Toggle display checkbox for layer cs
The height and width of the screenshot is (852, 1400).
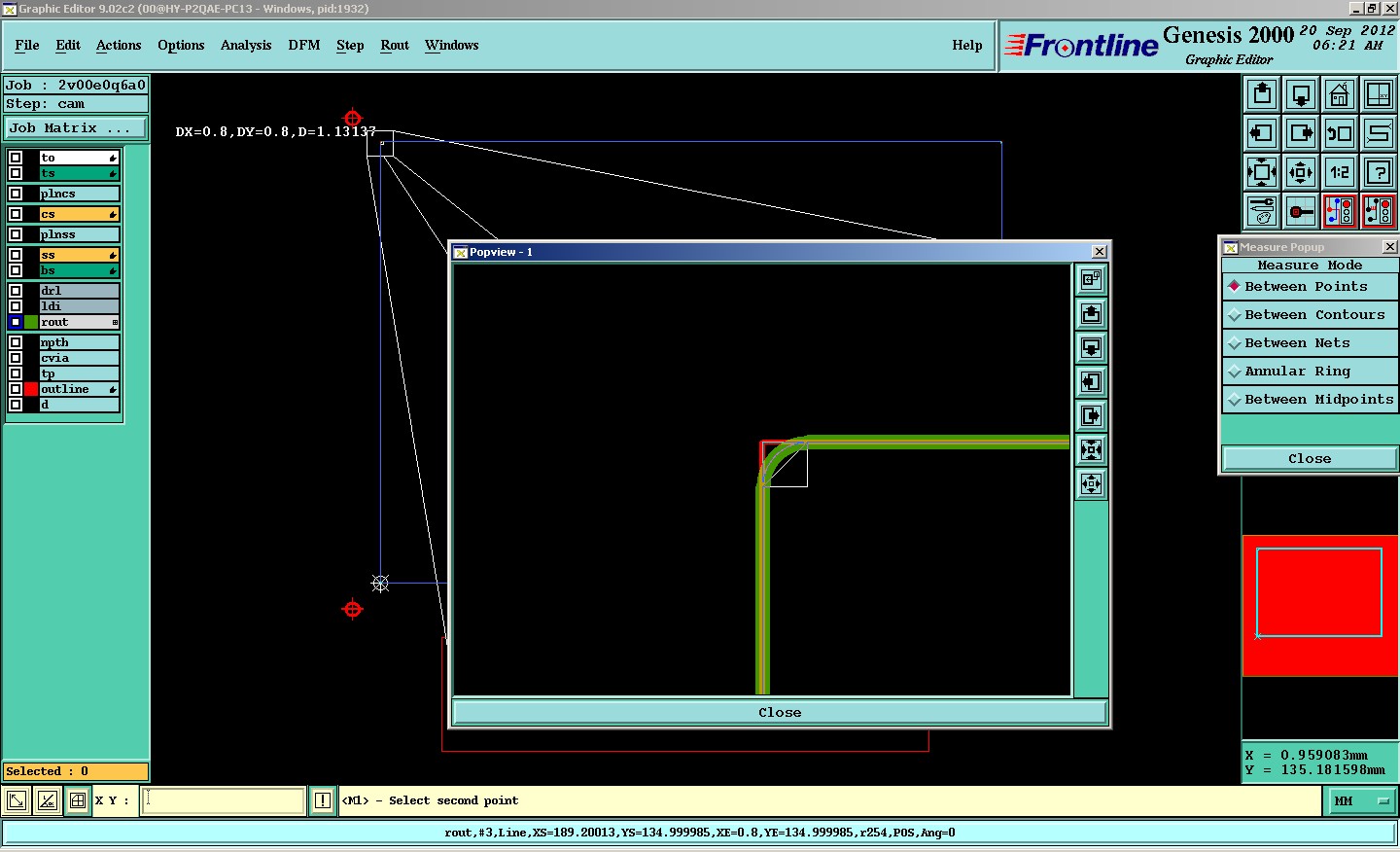[x=16, y=214]
